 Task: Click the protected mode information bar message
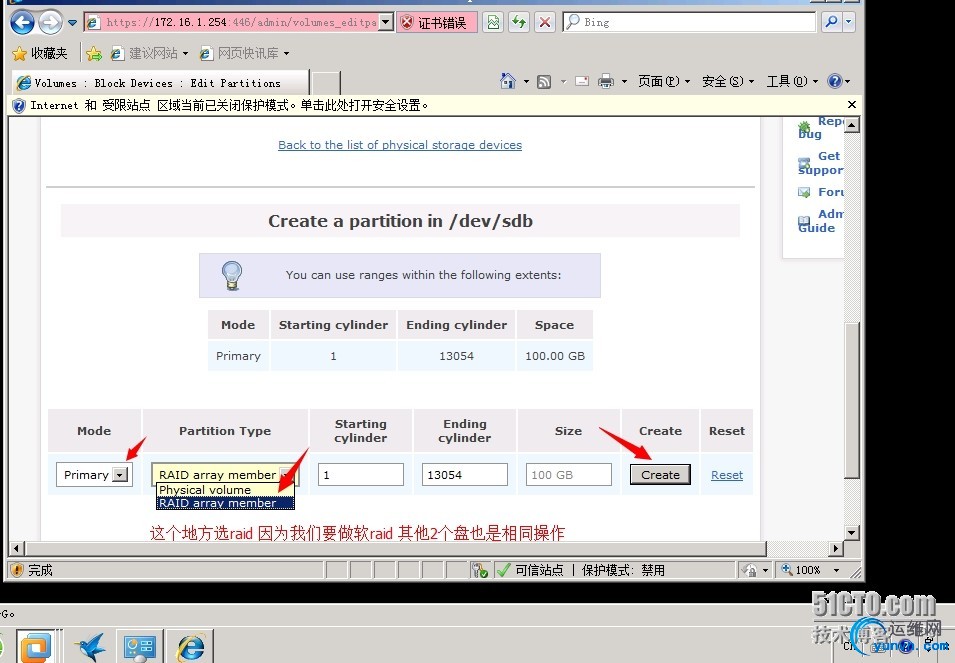(229, 105)
